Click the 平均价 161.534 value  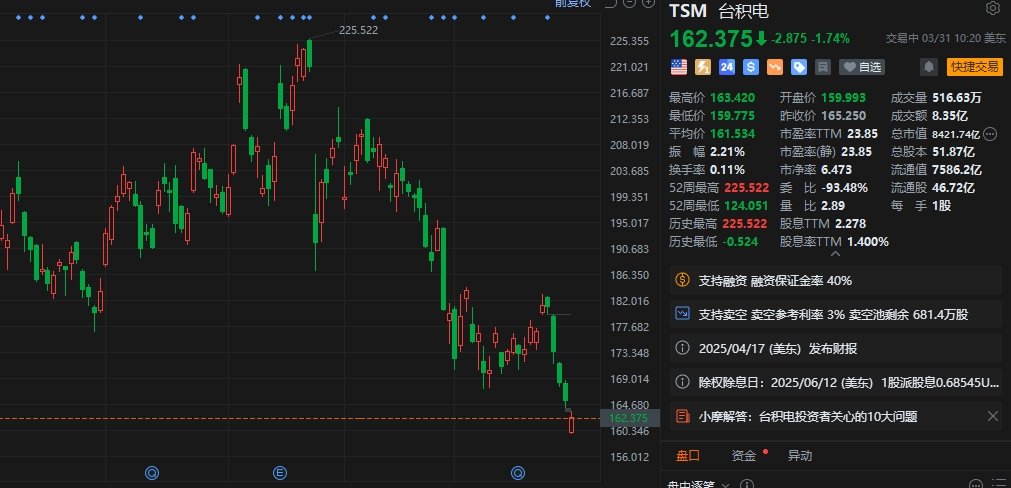pos(732,134)
